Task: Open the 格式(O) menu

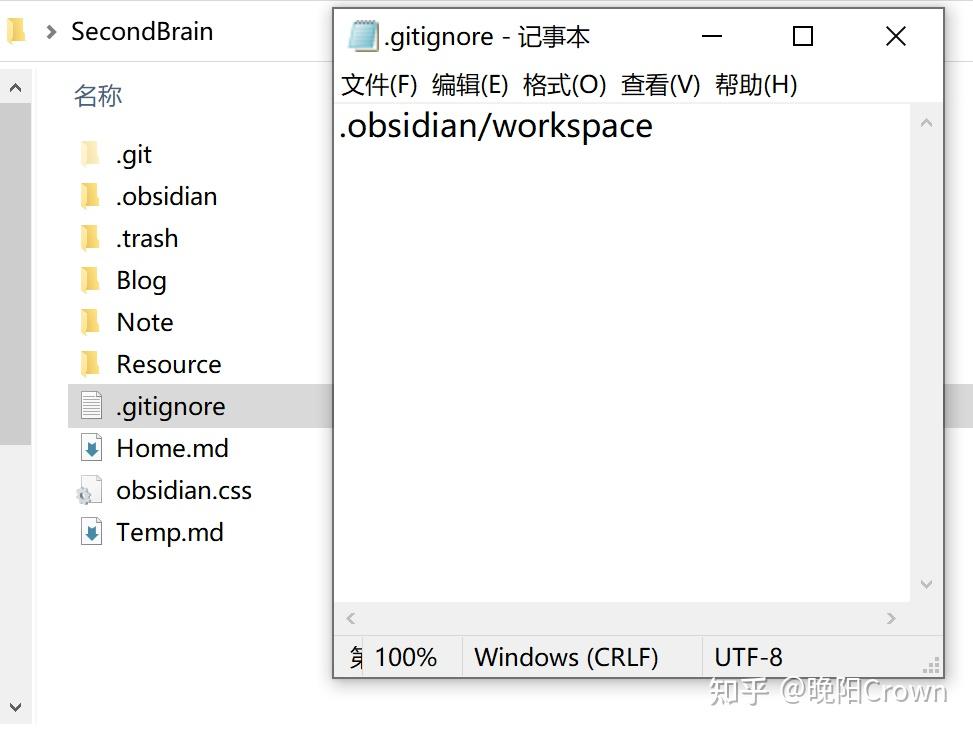Action: click(564, 85)
